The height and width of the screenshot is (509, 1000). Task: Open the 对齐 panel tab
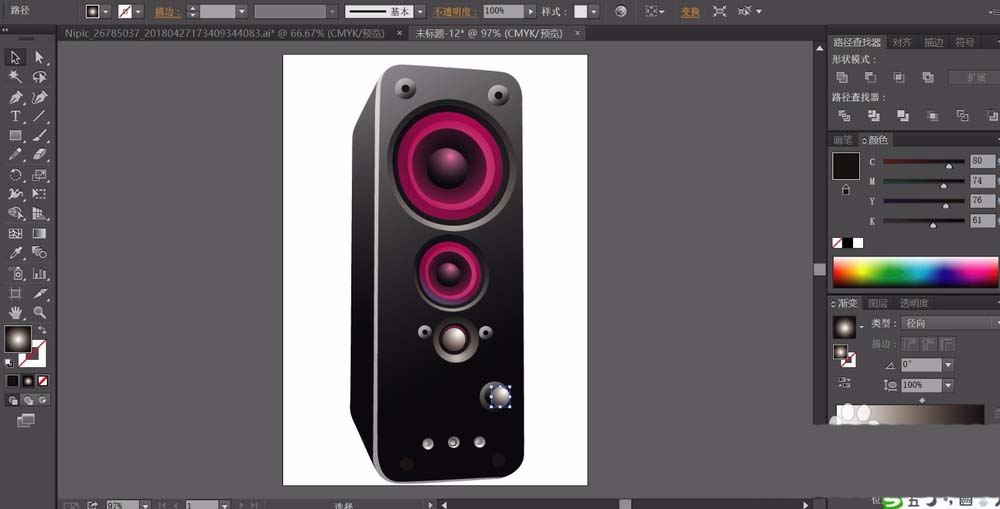(x=902, y=42)
